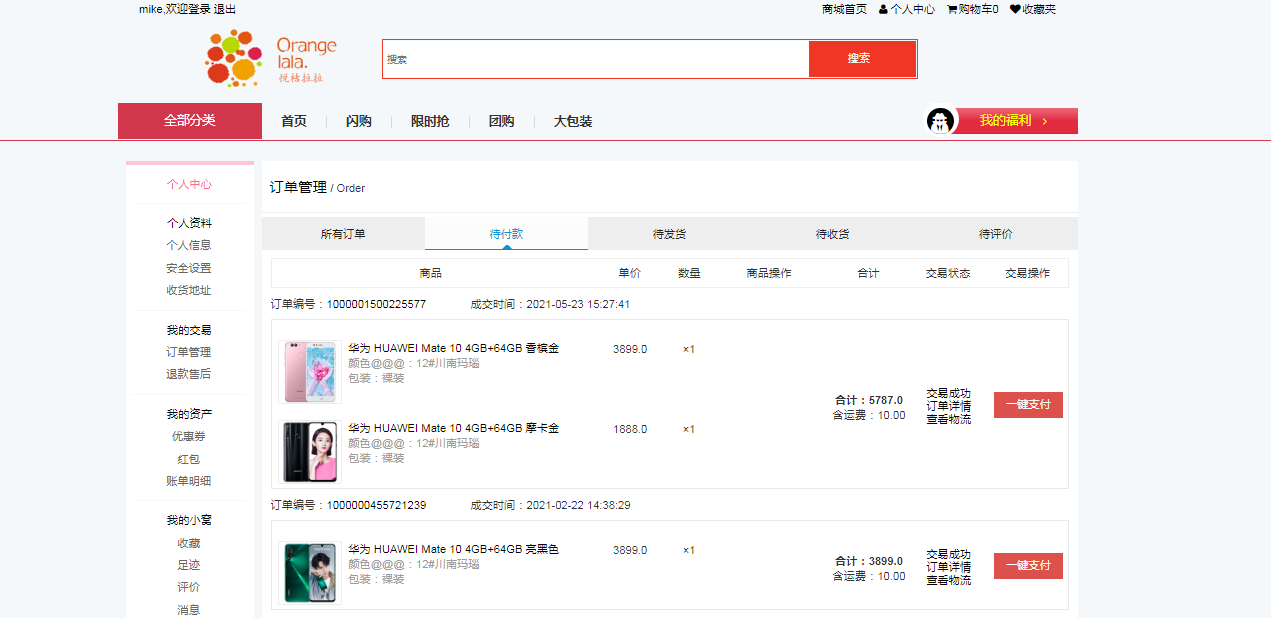Open 个人信息 in sidebar
1271x618 pixels.
[x=189, y=245]
